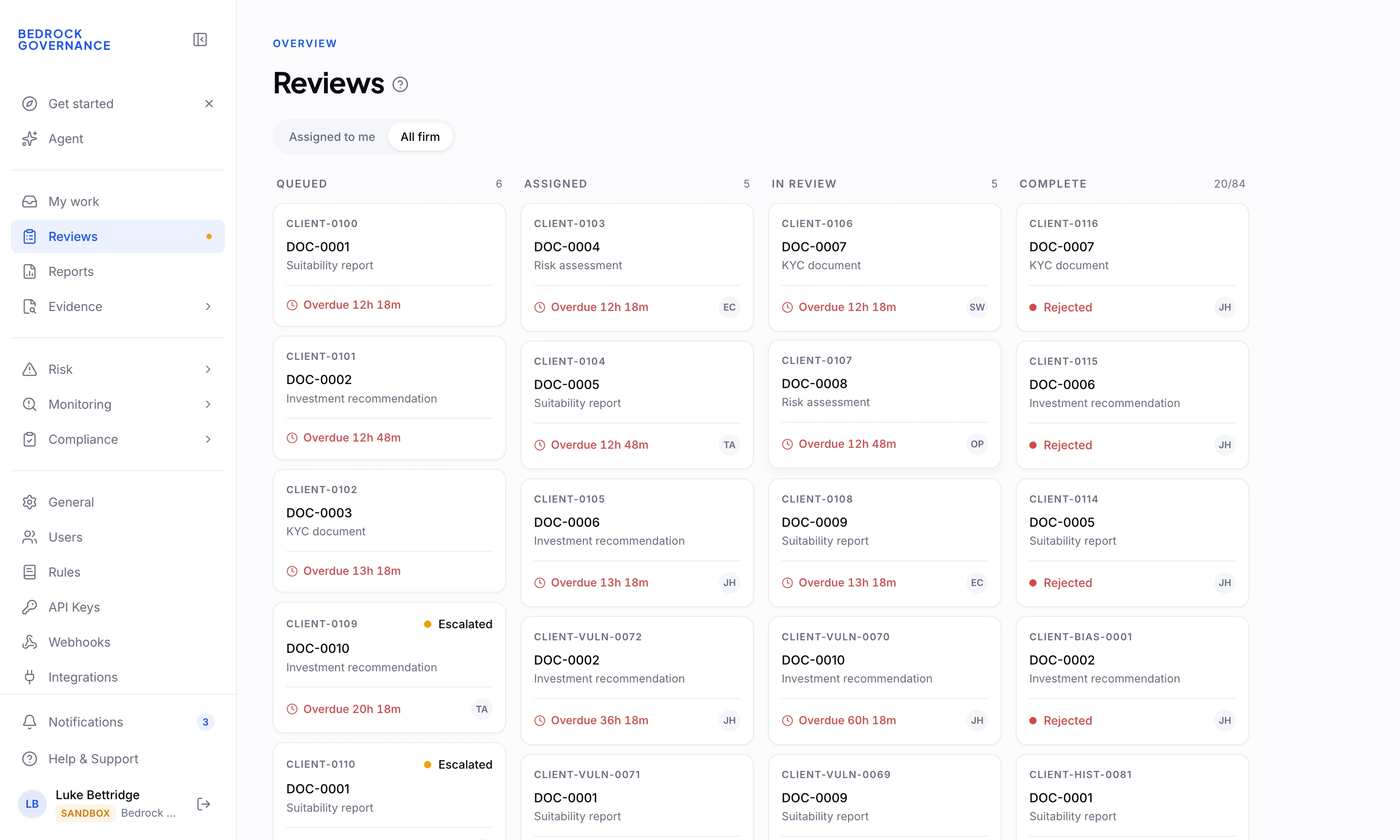Expand the Compliance submenu chevron
The image size is (1400, 840).
click(208, 439)
